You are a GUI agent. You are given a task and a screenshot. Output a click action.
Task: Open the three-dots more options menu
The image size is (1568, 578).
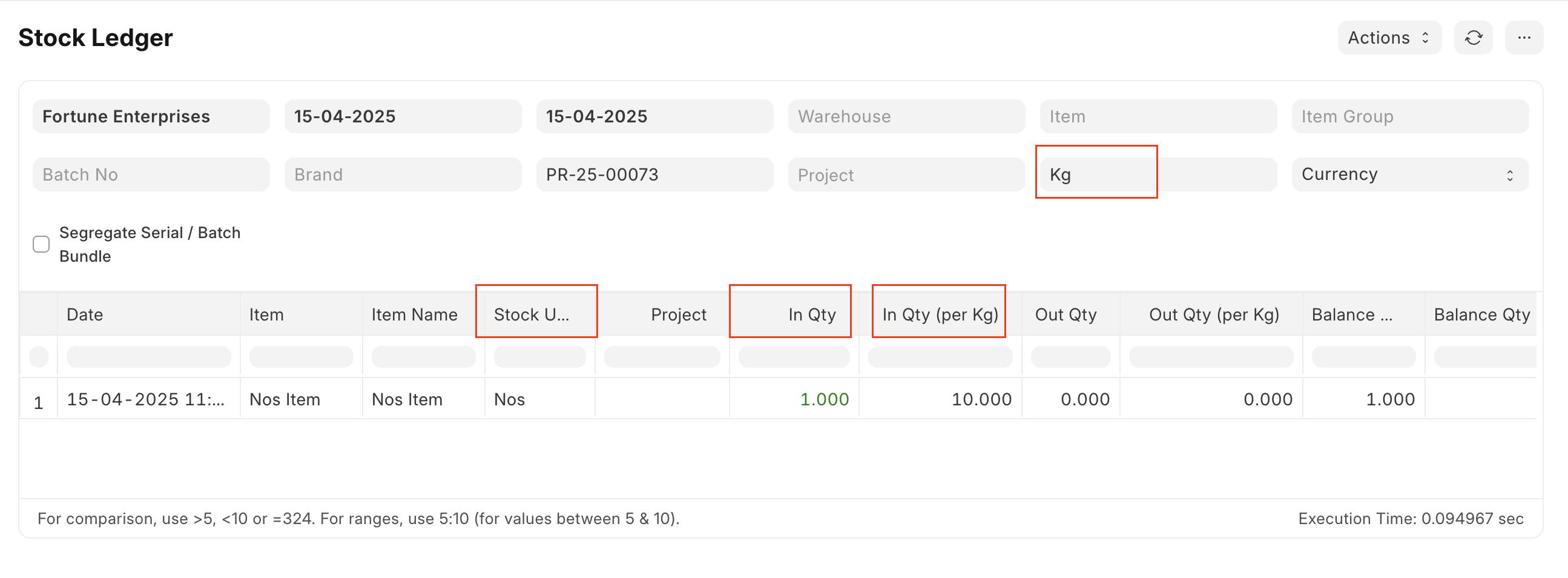[1524, 38]
